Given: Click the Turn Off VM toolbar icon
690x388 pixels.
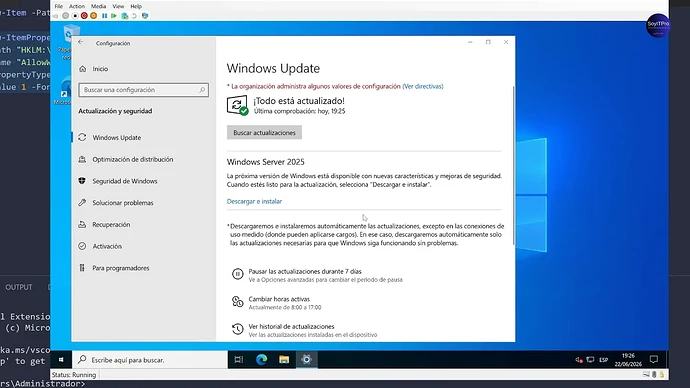Looking at the screenshot, I should pyautogui.click(x=75, y=16).
